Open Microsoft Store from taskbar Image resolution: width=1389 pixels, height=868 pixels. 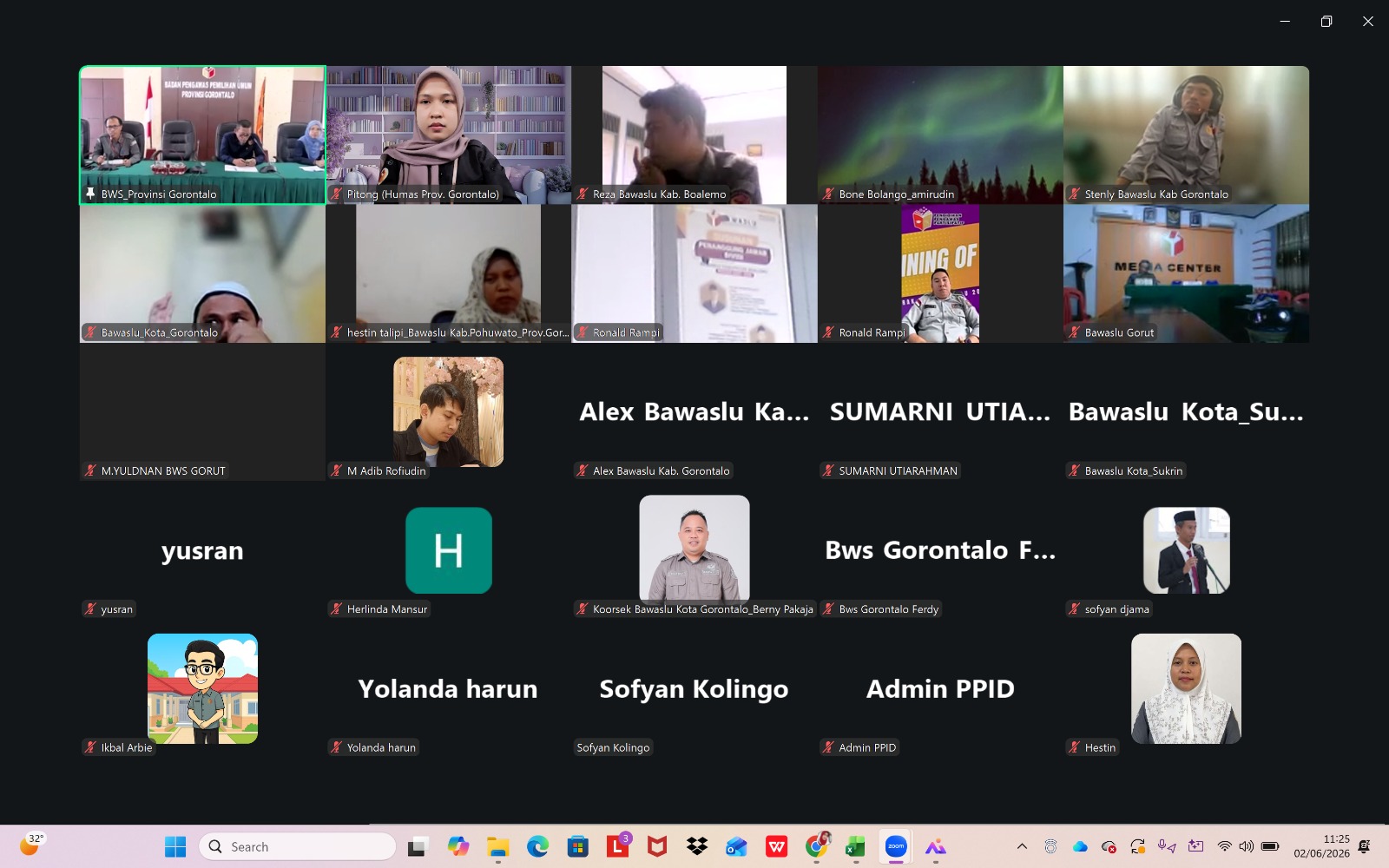pyautogui.click(x=578, y=846)
